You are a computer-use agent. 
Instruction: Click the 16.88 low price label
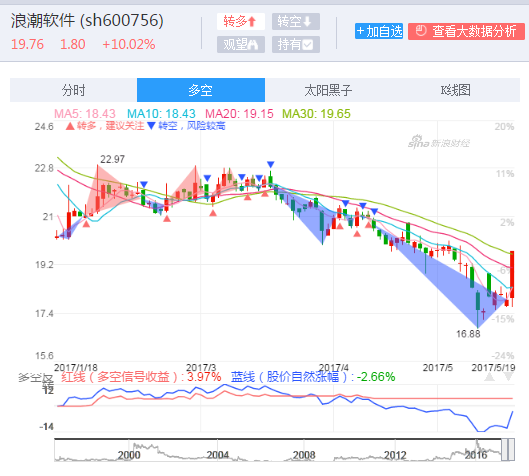pyautogui.click(x=468, y=334)
